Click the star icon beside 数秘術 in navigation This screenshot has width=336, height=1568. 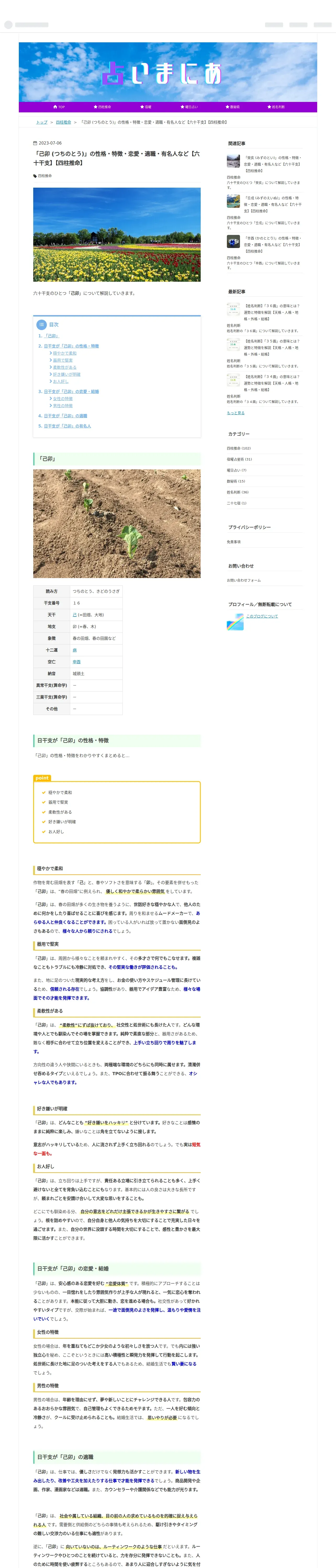227,107
